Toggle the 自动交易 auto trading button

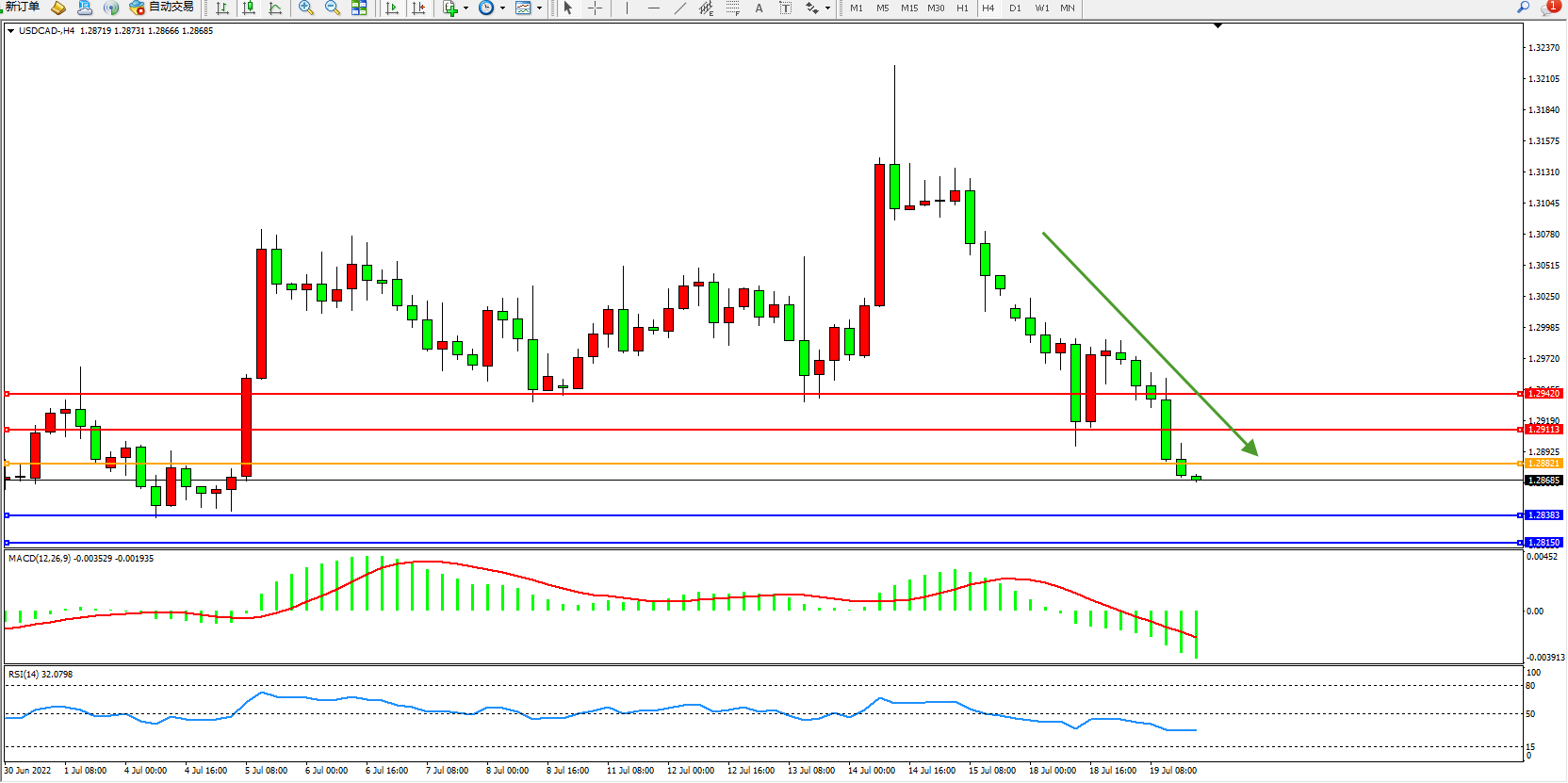[162, 8]
